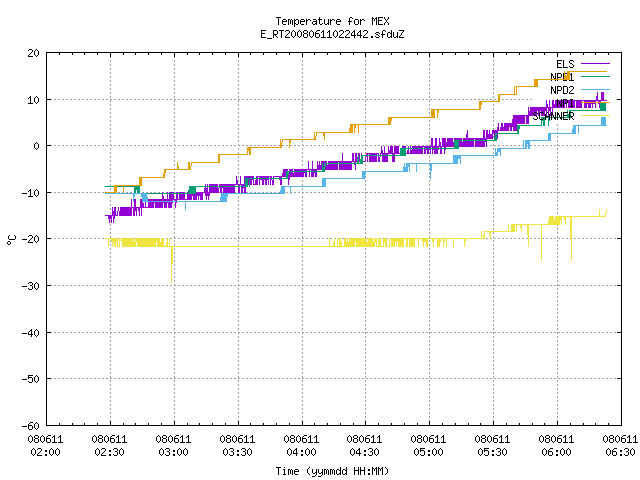Click the y-axis tick label "-20"

(31, 239)
